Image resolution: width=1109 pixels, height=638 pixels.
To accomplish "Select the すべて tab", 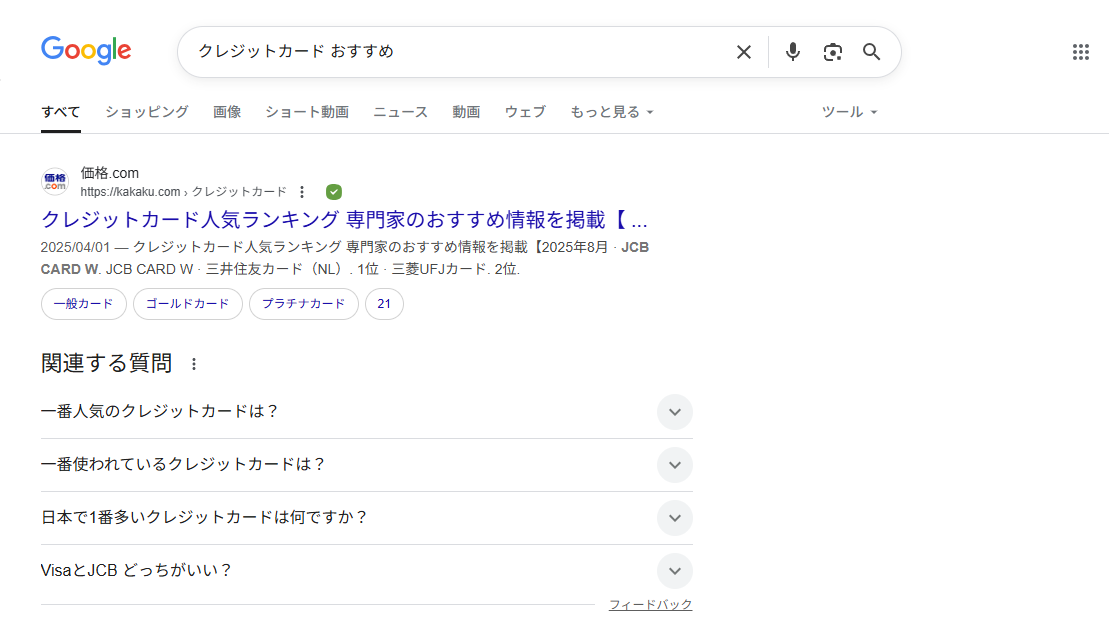I will tap(61, 112).
